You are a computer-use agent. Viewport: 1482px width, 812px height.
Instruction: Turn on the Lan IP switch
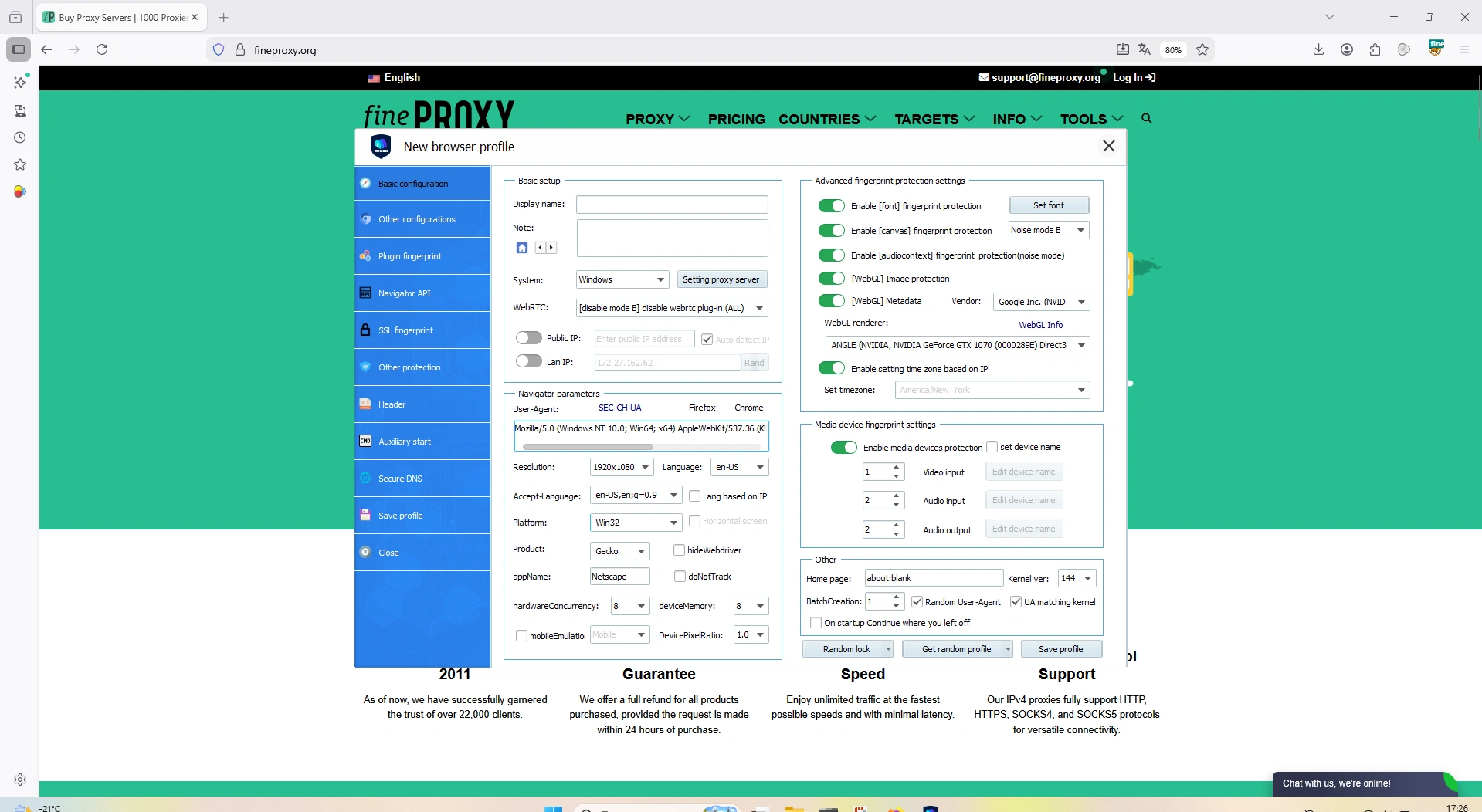tap(529, 361)
